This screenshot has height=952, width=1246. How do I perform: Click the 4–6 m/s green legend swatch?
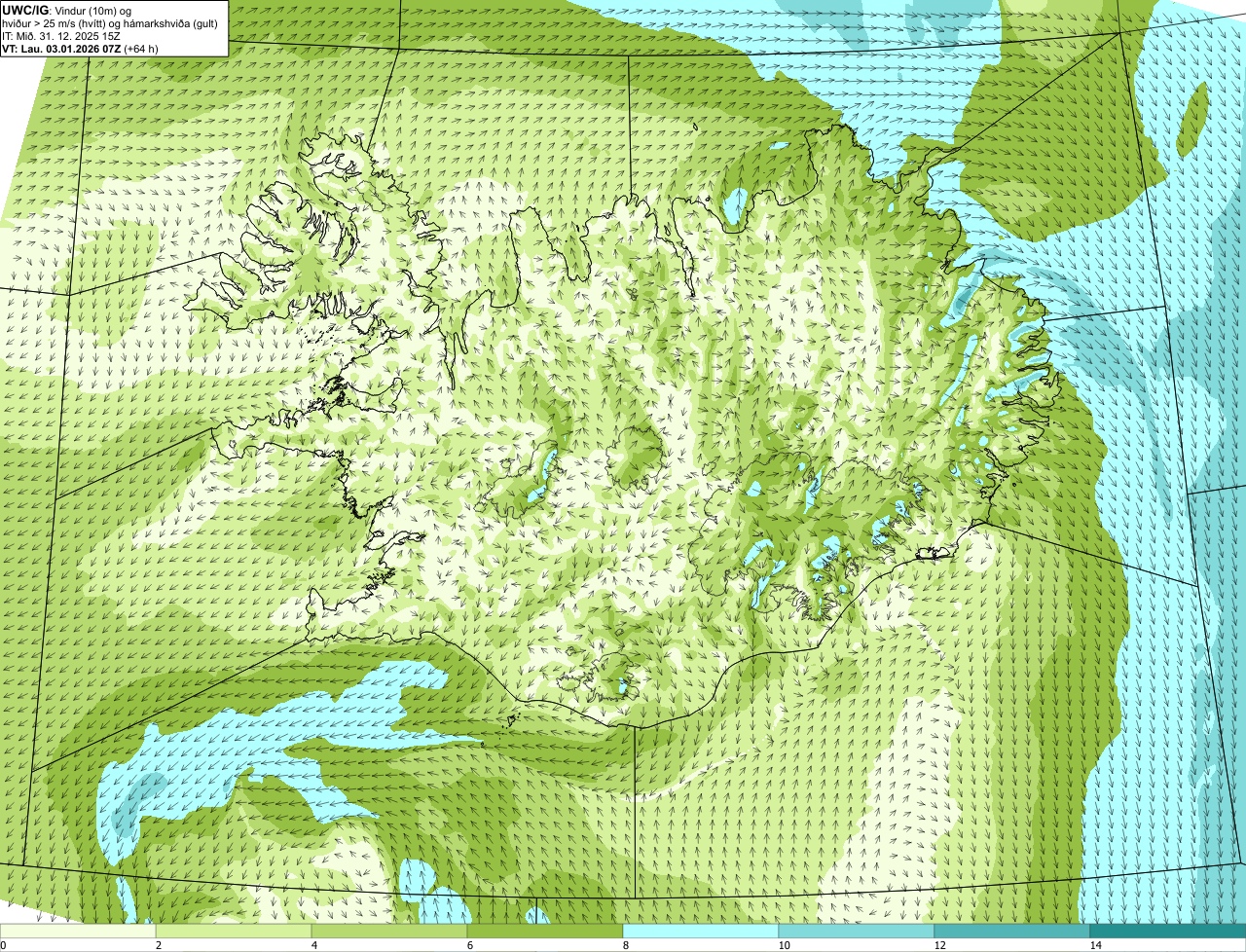click(x=390, y=931)
